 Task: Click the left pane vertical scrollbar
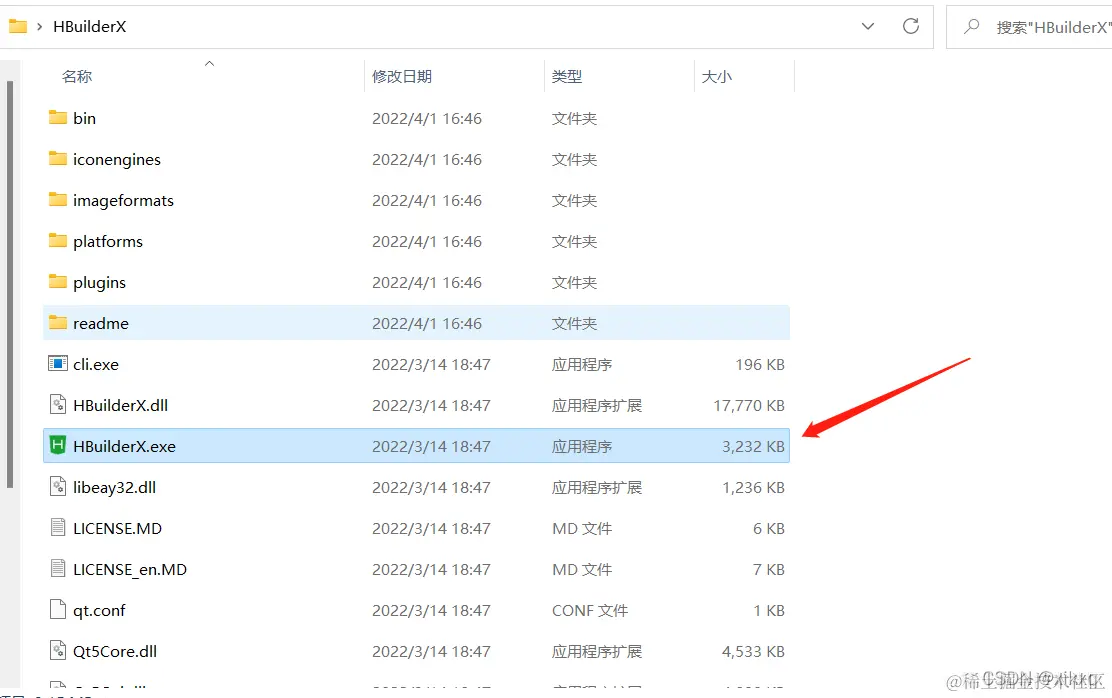[x=10, y=284]
